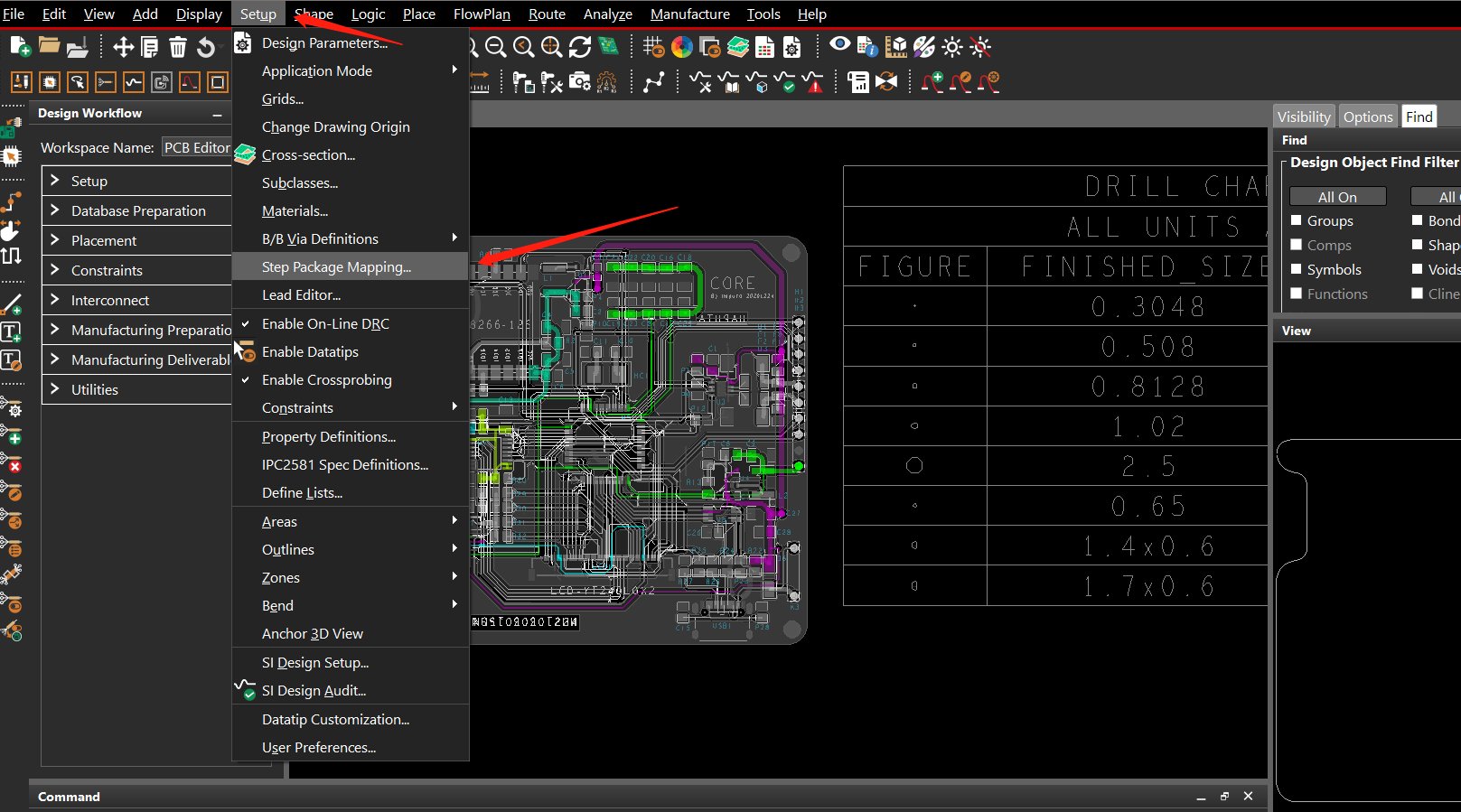This screenshot has height=812, width=1461.
Task: Open the Manufacture menu
Action: [x=690, y=14]
